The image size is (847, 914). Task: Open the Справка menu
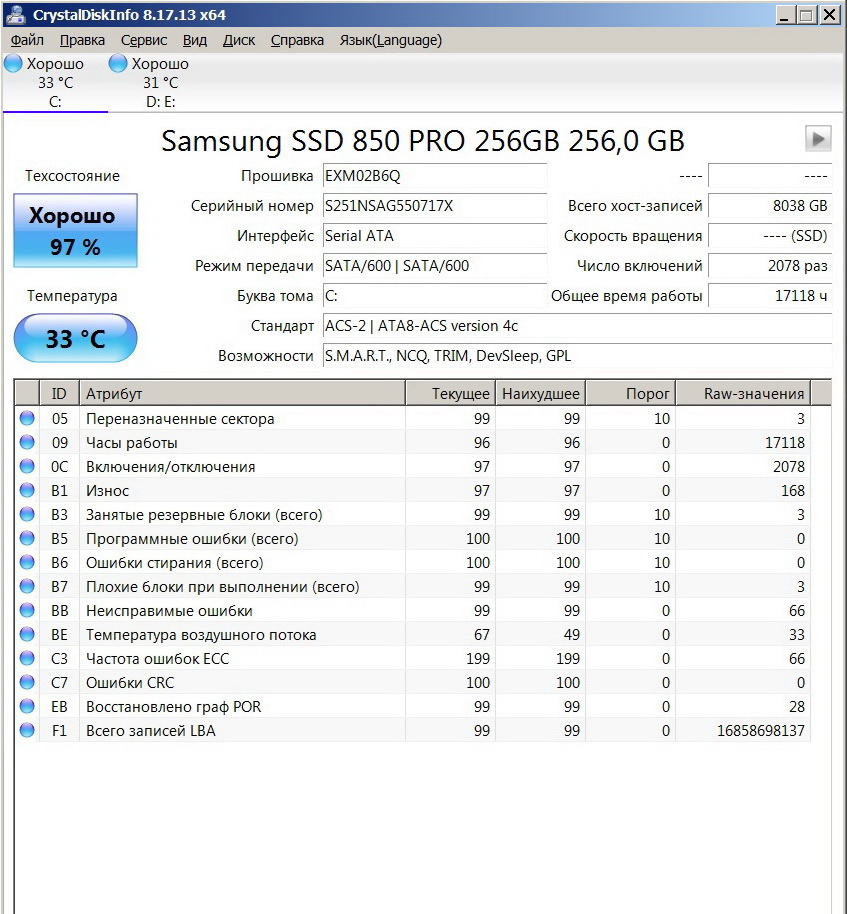[x=297, y=40]
